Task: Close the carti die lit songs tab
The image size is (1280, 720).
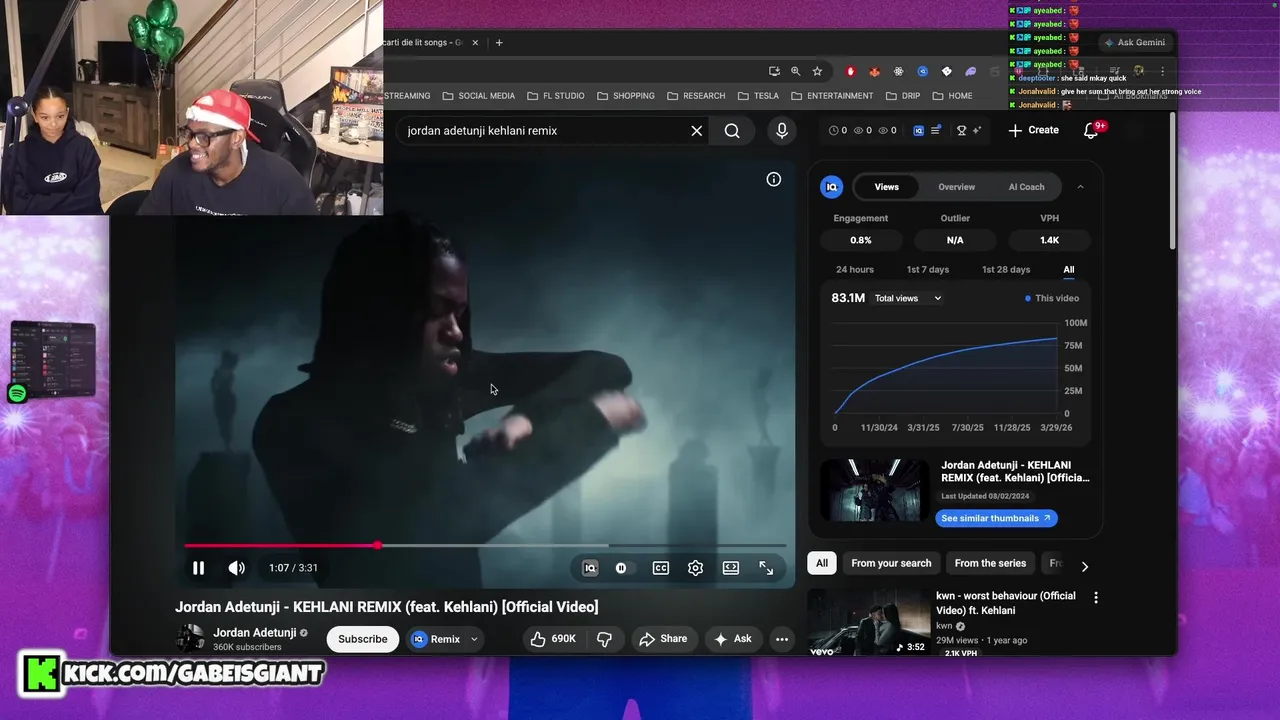Action: 476,43
